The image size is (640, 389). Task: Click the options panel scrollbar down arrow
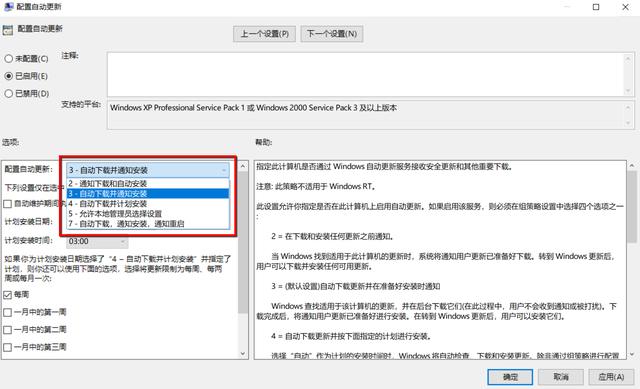point(243,354)
